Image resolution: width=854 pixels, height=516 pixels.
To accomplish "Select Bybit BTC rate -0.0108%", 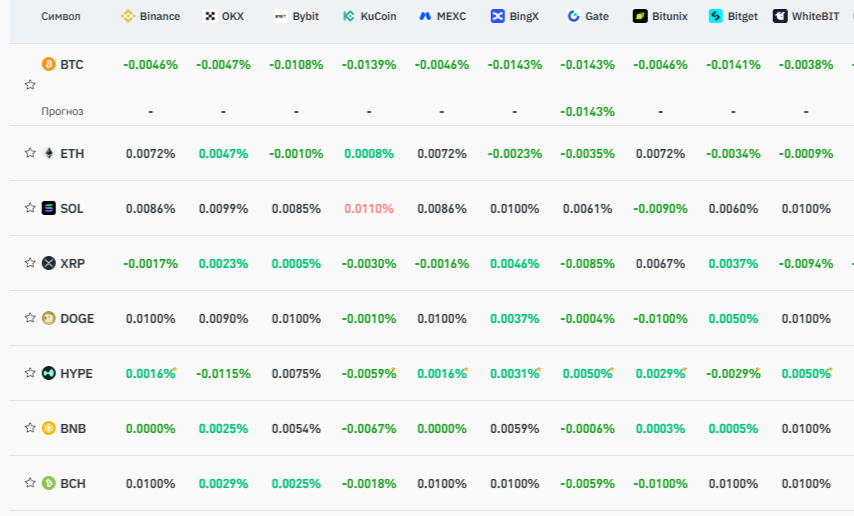I will tap(296, 64).
